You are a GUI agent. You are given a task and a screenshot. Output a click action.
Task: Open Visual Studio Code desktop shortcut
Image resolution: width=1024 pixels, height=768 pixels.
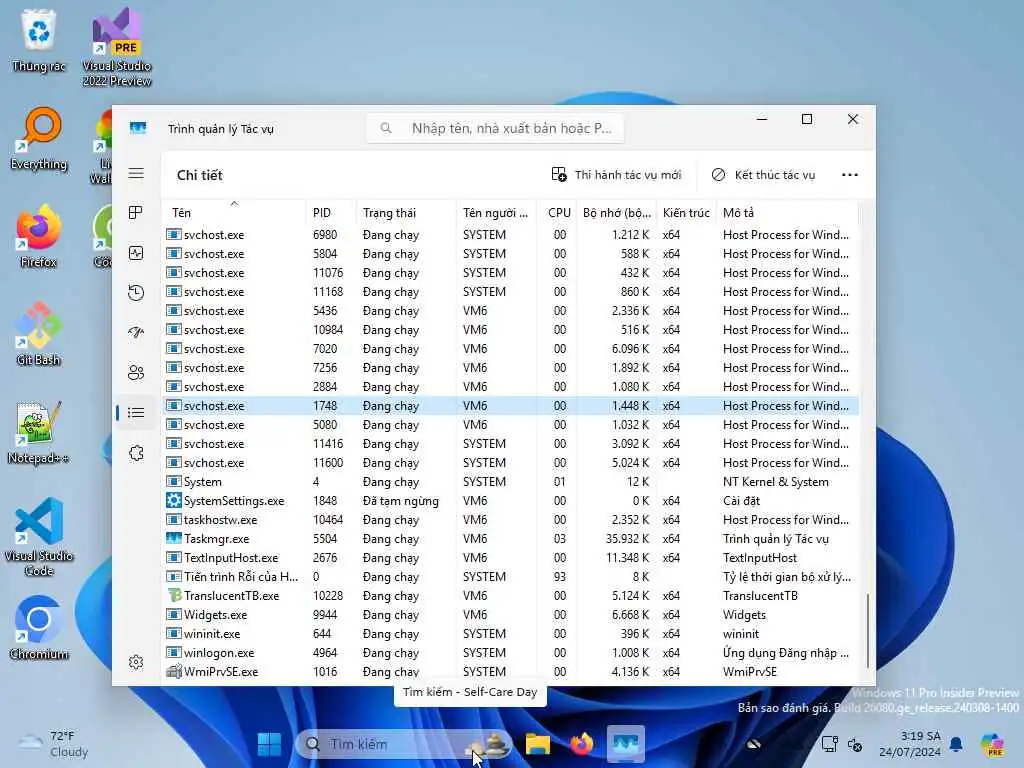tap(39, 537)
